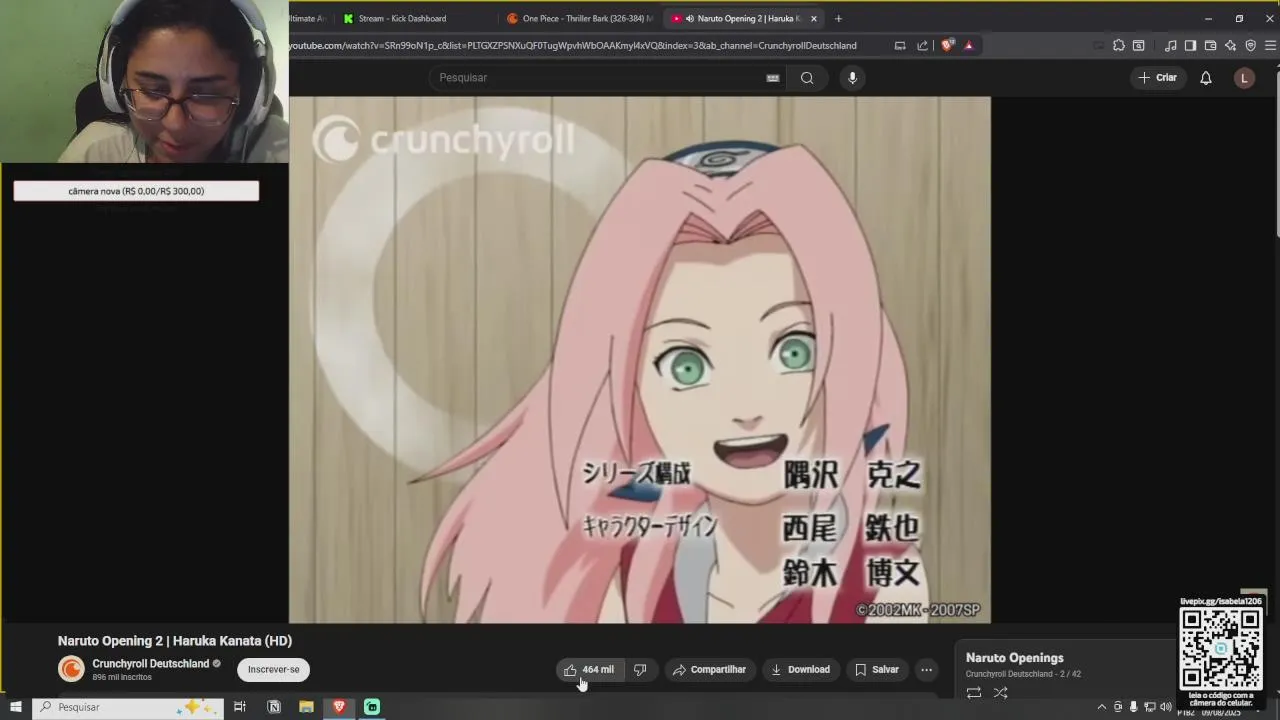Click microphone icon in system tray
This screenshot has width=1280, height=720.
click(1134, 707)
